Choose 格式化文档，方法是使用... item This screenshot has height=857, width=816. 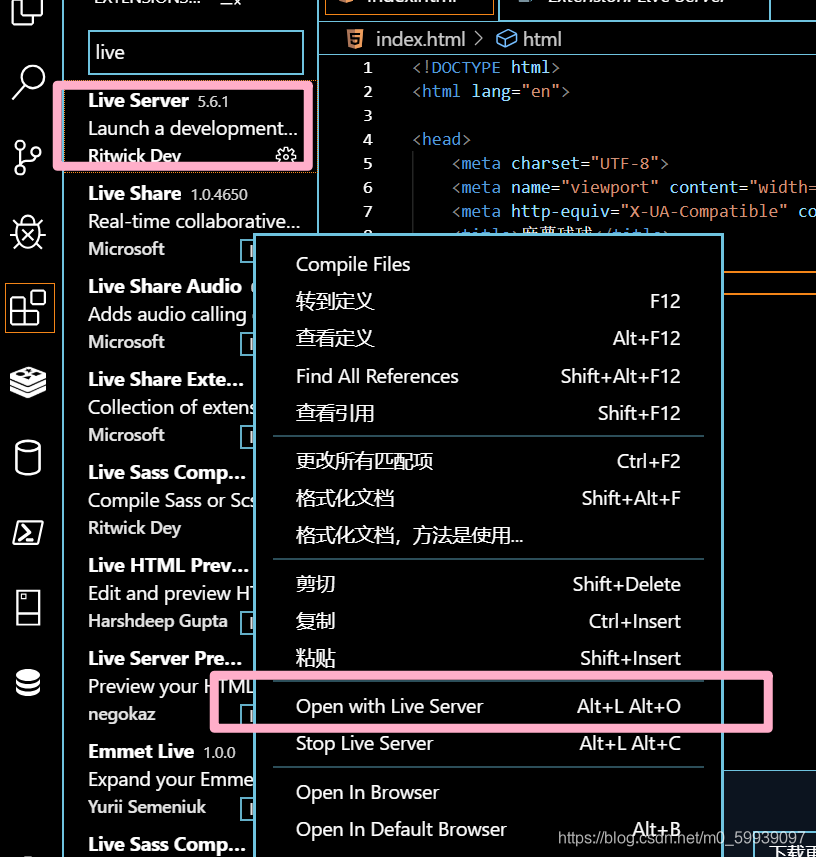[x=488, y=536]
